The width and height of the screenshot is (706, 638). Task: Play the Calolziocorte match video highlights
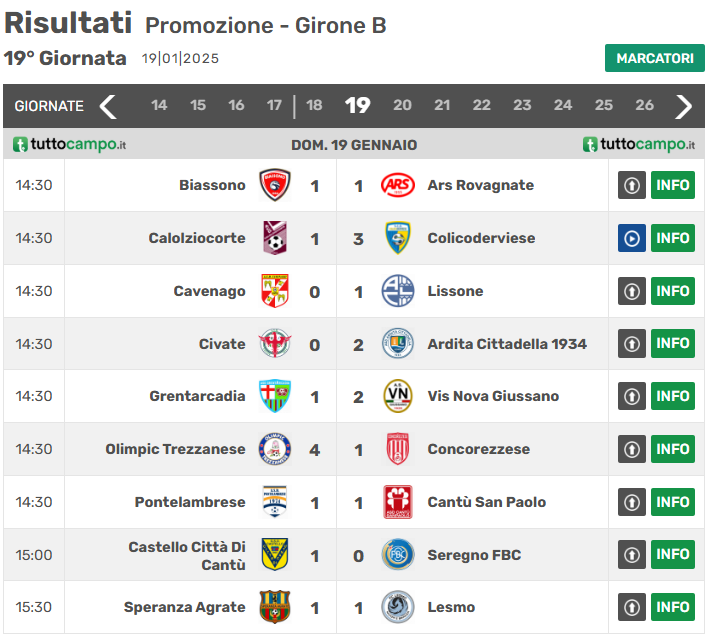pyautogui.click(x=631, y=238)
